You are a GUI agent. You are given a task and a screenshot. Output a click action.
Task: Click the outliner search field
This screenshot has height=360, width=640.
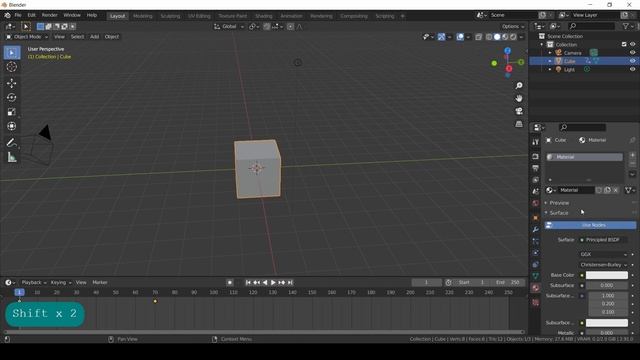[x=591, y=26]
